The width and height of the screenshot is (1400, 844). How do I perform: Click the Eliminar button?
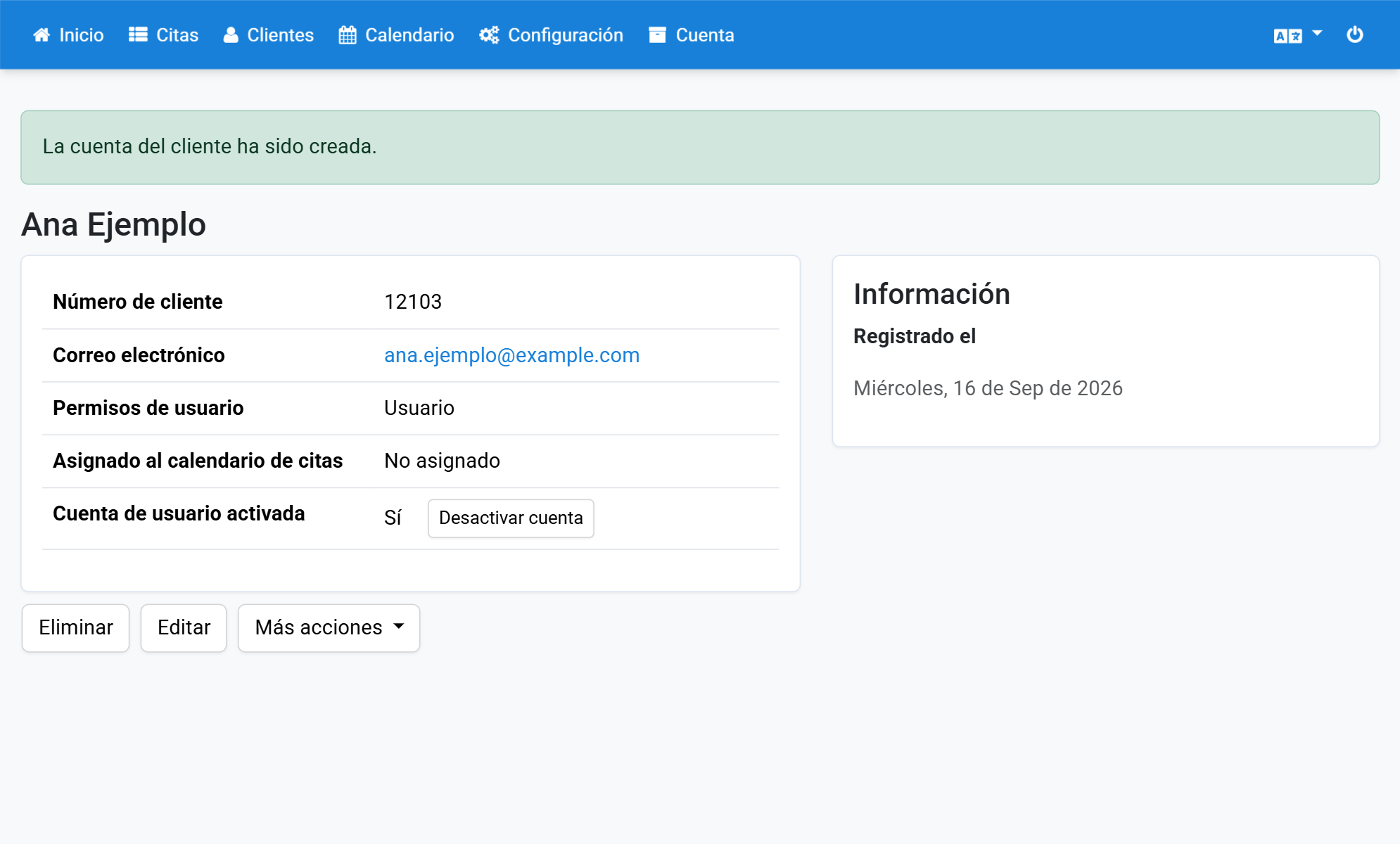(x=75, y=627)
